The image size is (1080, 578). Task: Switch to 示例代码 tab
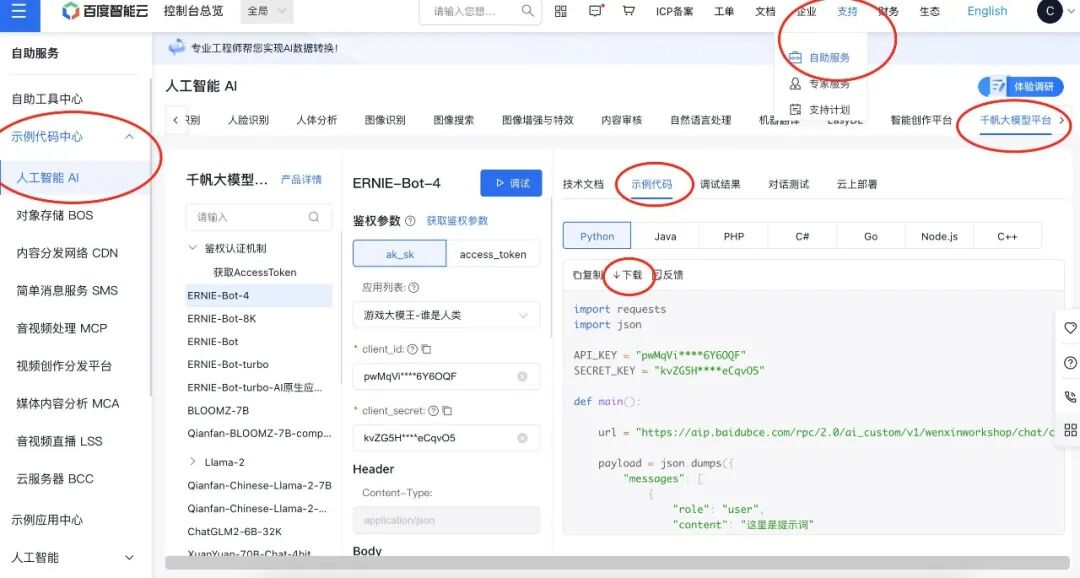(652, 184)
